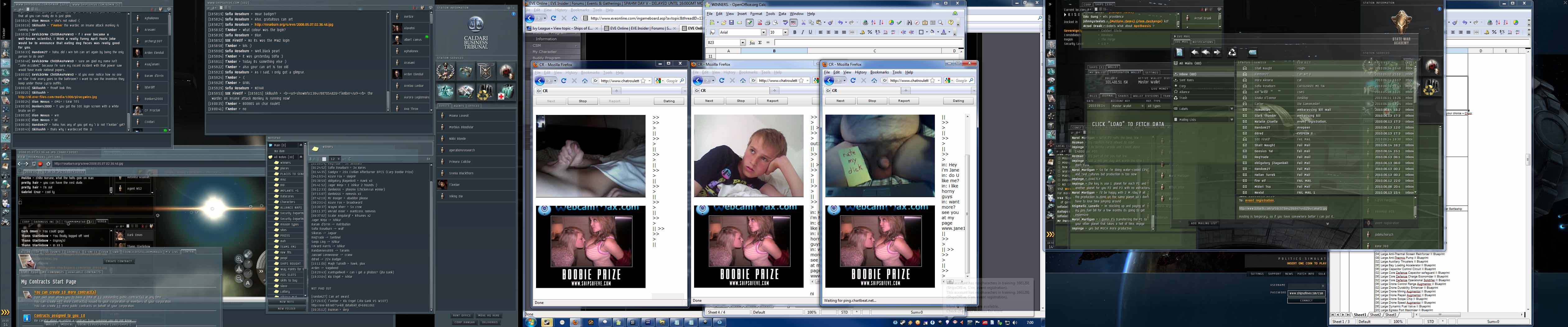Open Arial font name dropdown in WINNERS Calc

click(x=763, y=33)
